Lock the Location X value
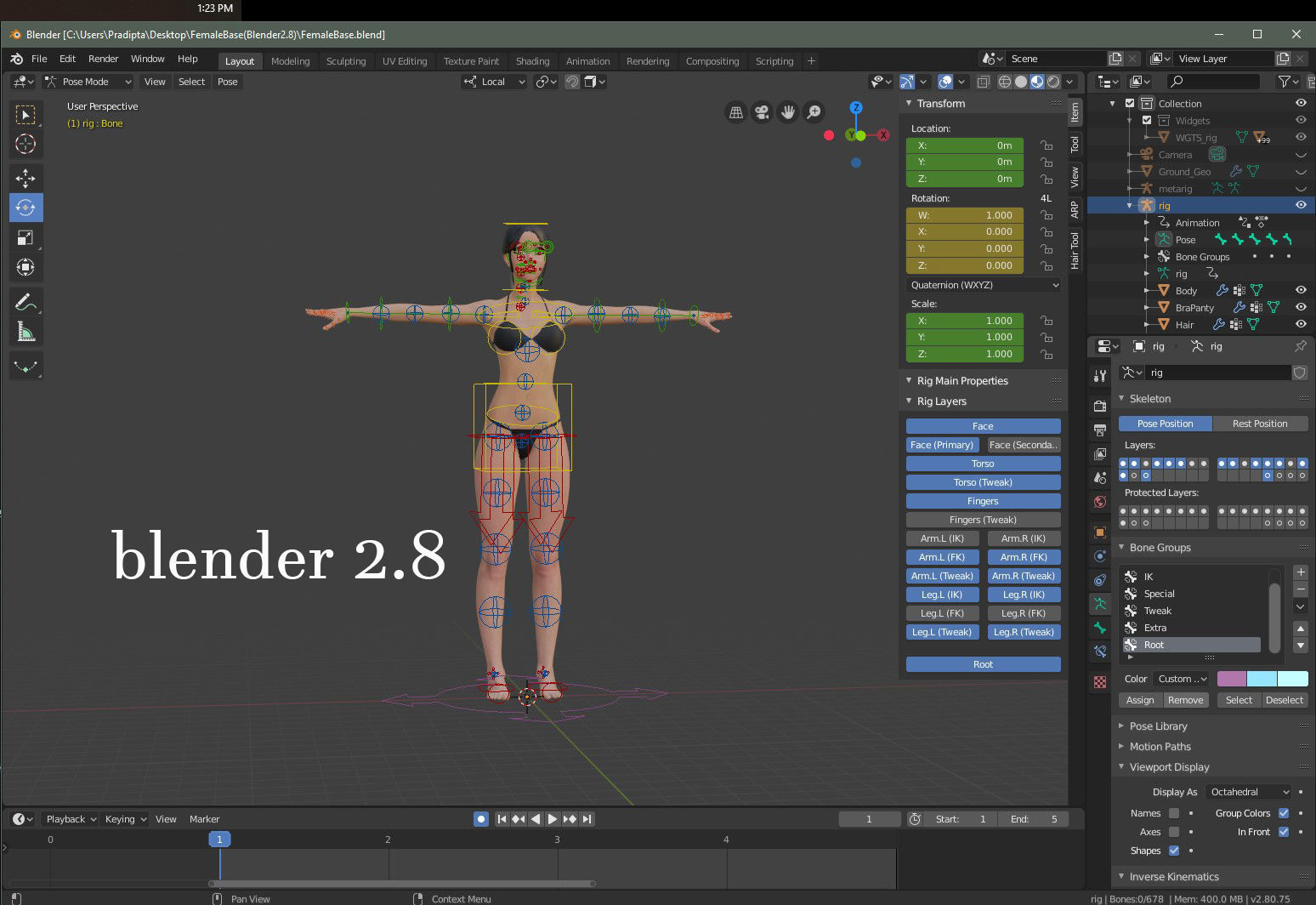 (x=1047, y=145)
